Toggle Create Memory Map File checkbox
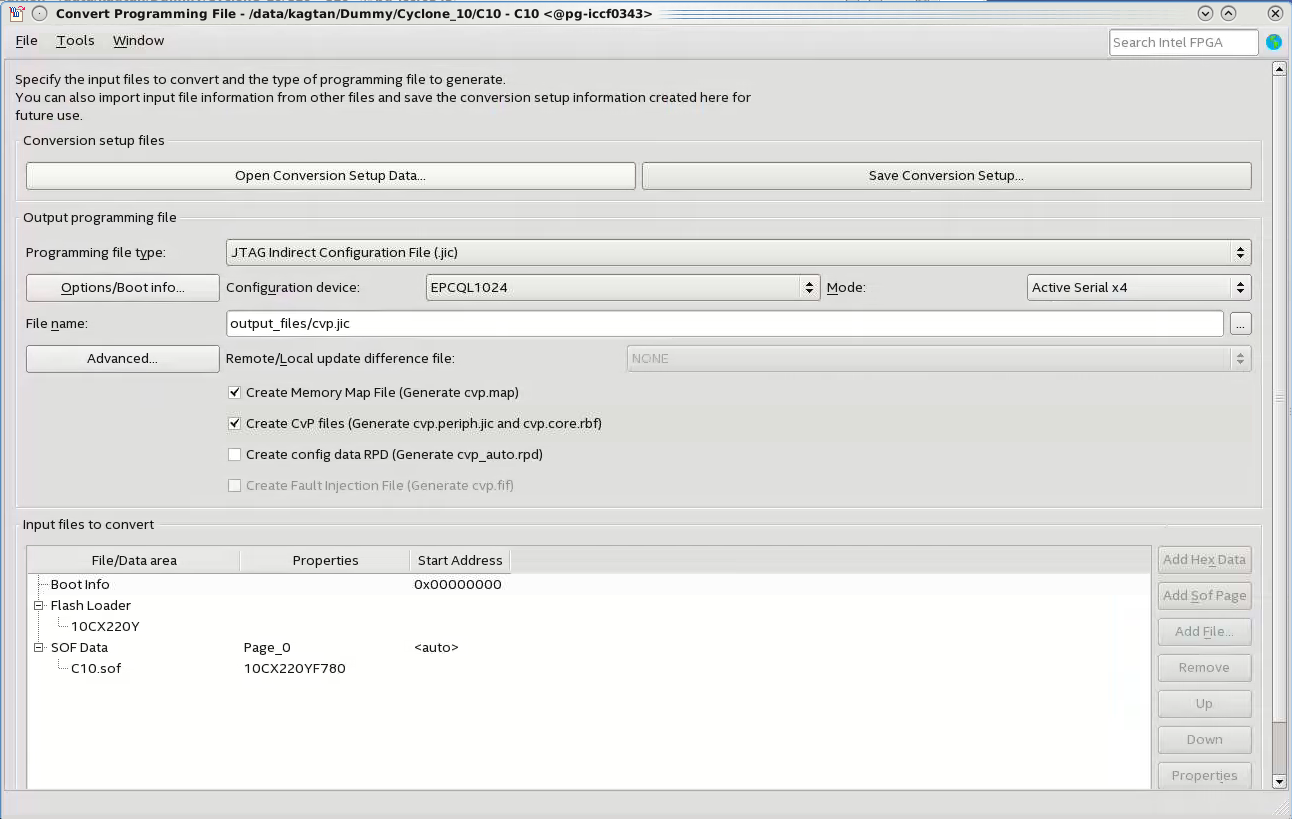This screenshot has height=819, width=1292. point(235,393)
